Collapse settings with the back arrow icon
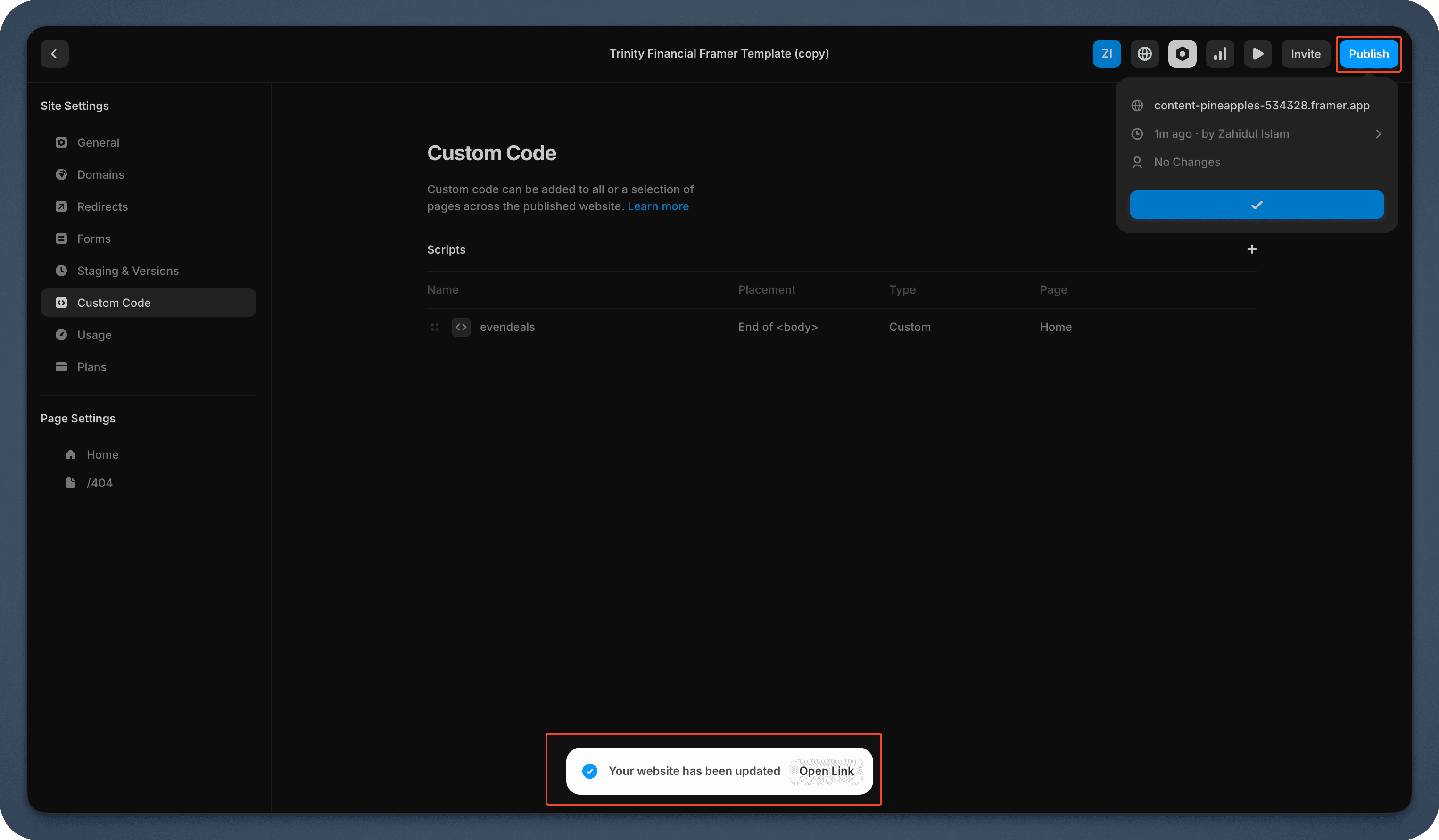 pos(54,53)
